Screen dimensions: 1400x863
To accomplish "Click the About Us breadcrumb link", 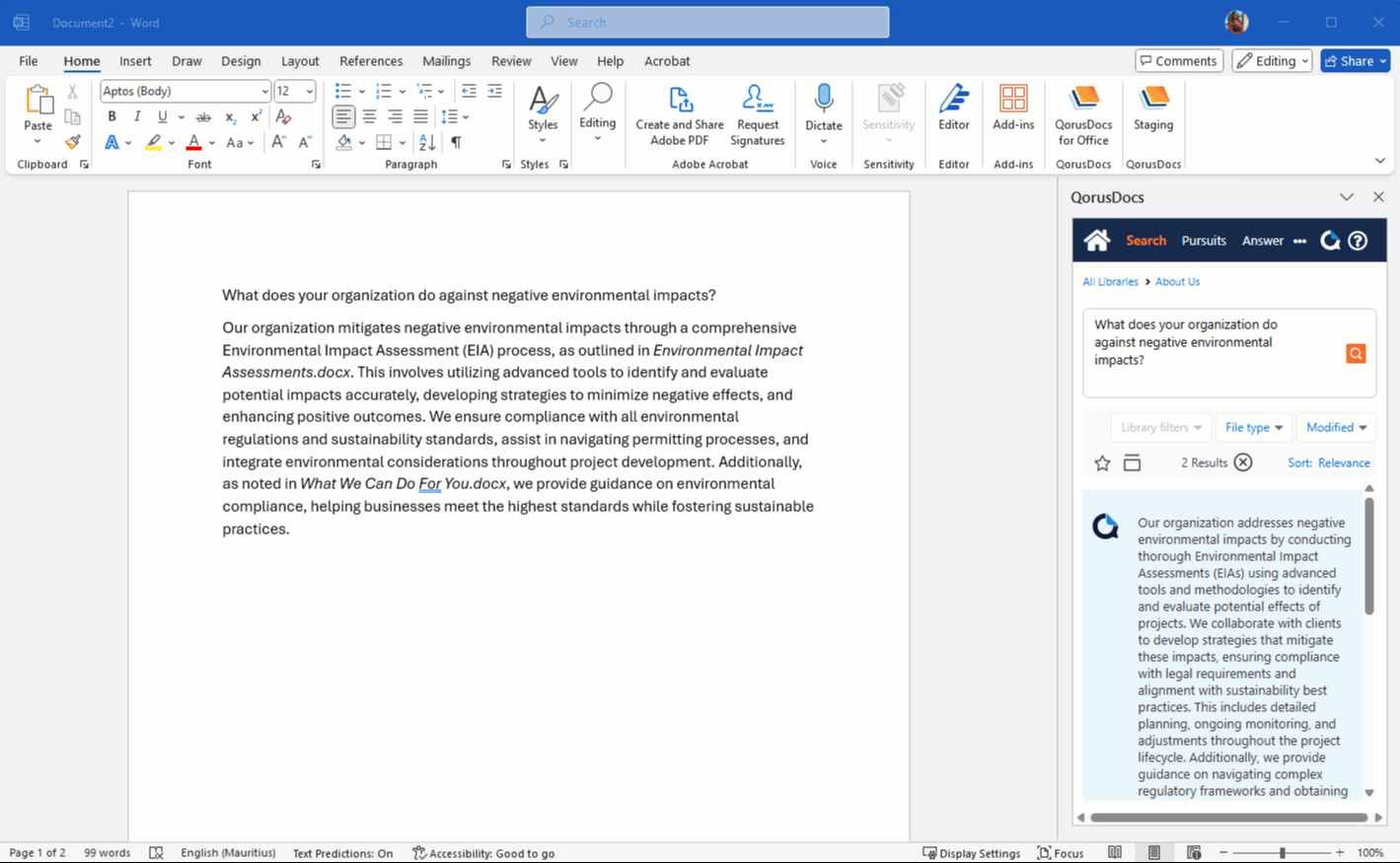I will click(x=1177, y=282).
